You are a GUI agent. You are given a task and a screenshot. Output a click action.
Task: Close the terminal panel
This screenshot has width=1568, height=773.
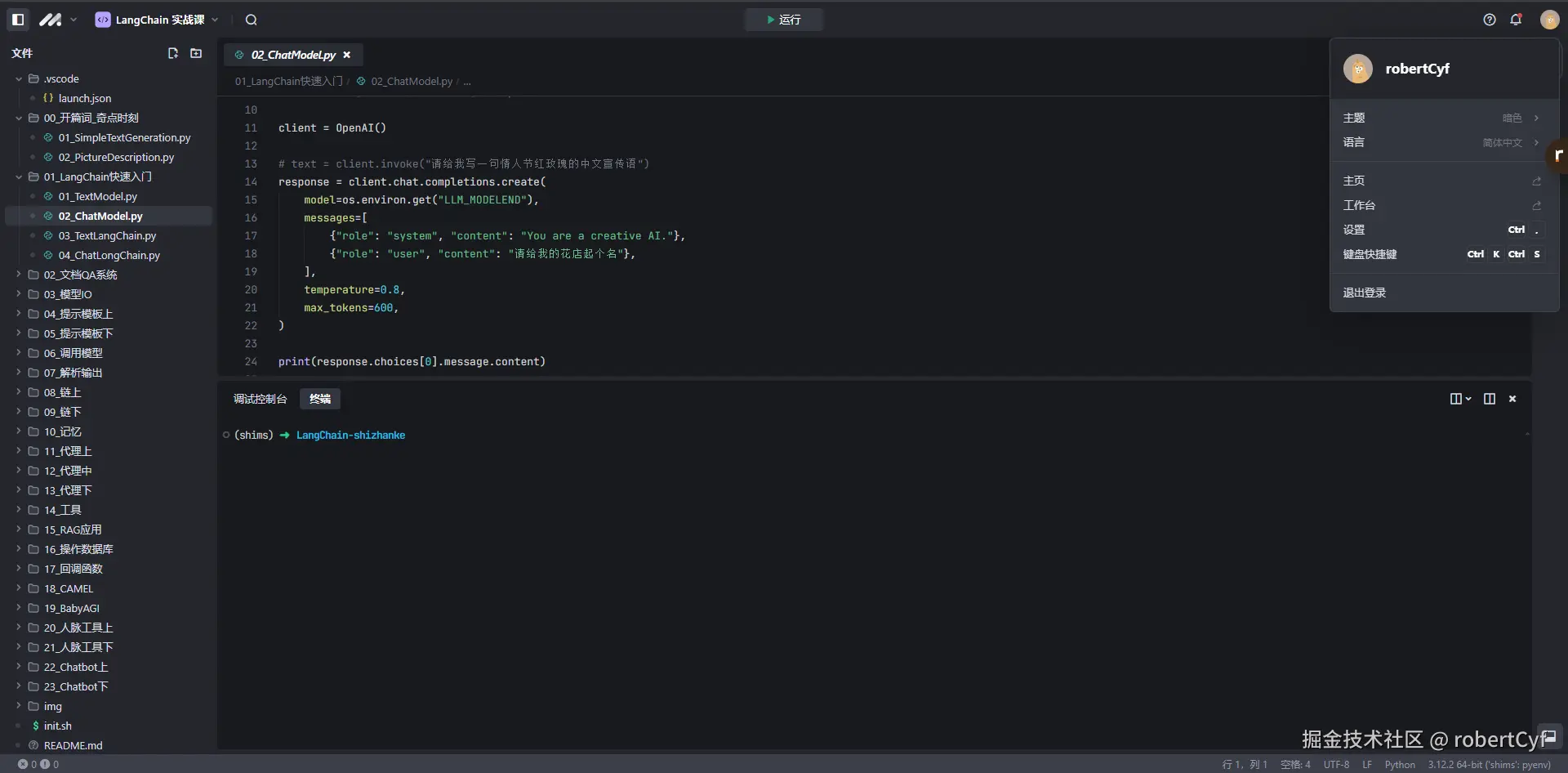point(1512,399)
